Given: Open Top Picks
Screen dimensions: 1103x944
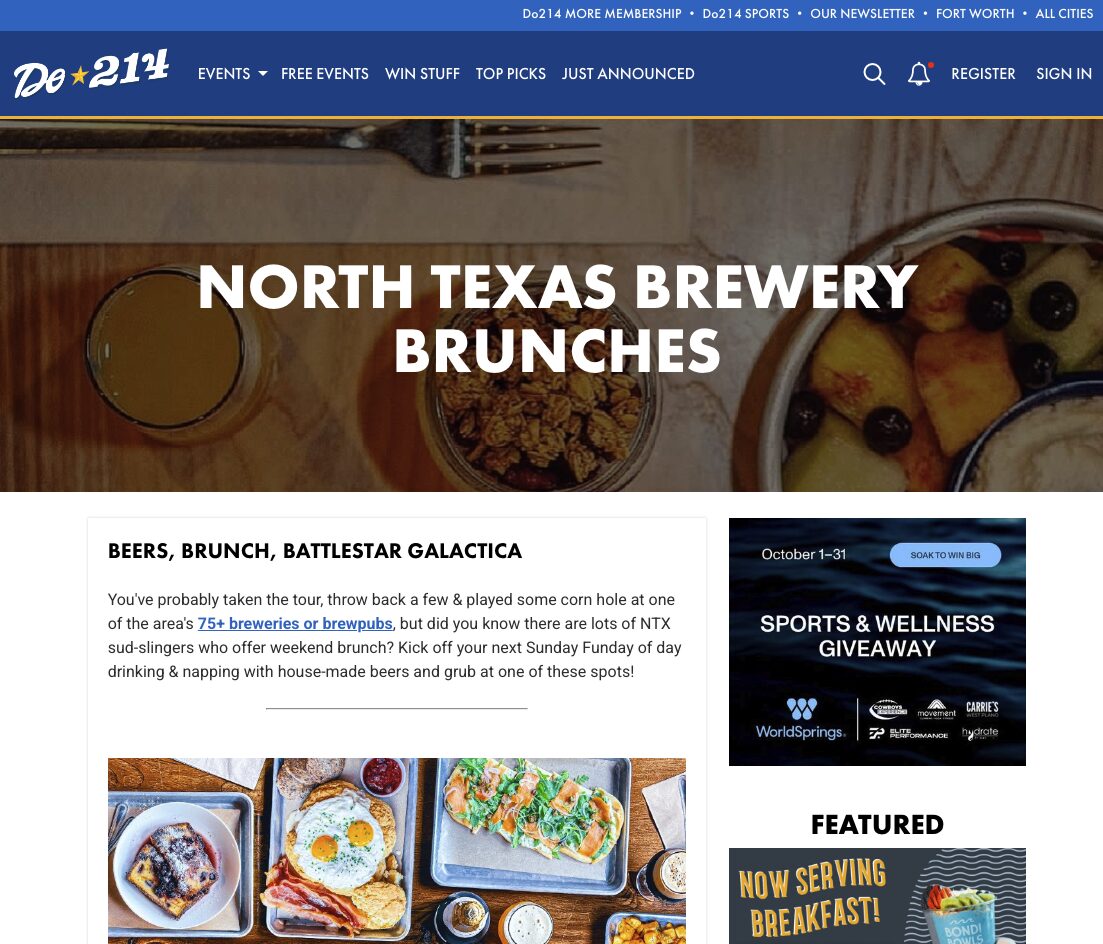Looking at the screenshot, I should 510,74.
